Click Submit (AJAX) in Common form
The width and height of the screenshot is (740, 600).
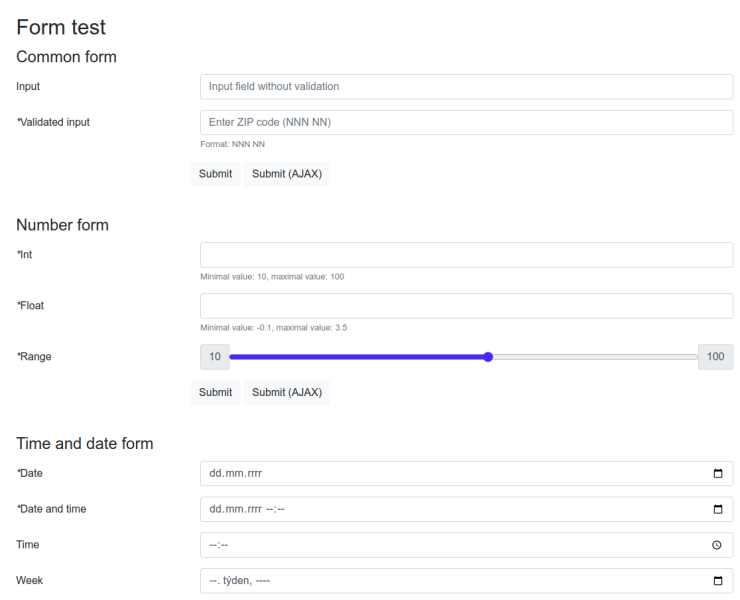click(287, 174)
